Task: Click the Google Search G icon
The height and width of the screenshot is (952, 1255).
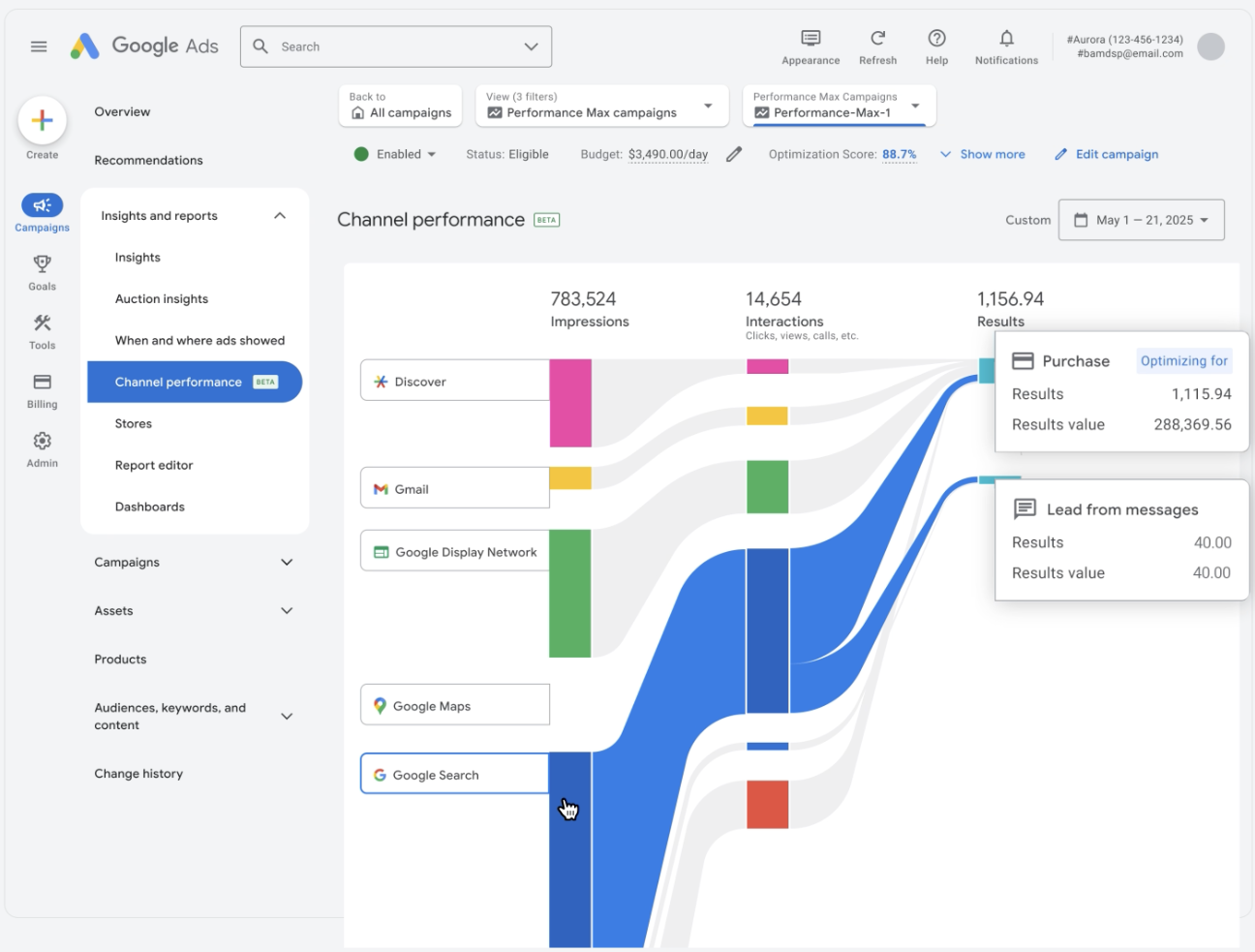Action: 380,775
